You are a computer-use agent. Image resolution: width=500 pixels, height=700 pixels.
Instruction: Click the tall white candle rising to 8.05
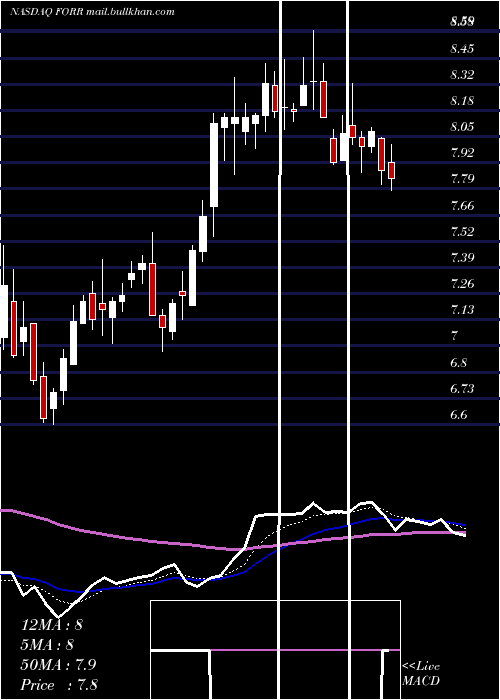[x=214, y=165]
